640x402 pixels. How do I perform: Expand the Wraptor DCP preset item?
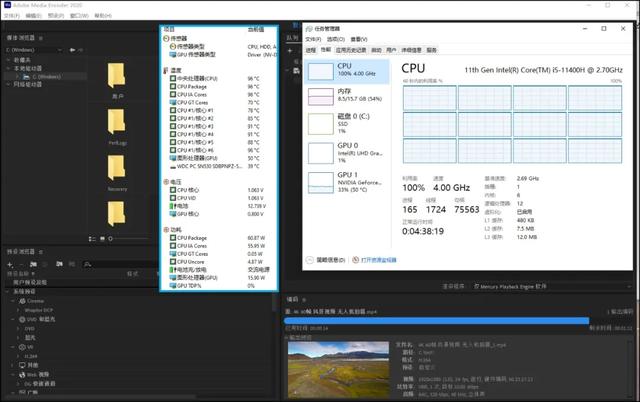point(18,310)
